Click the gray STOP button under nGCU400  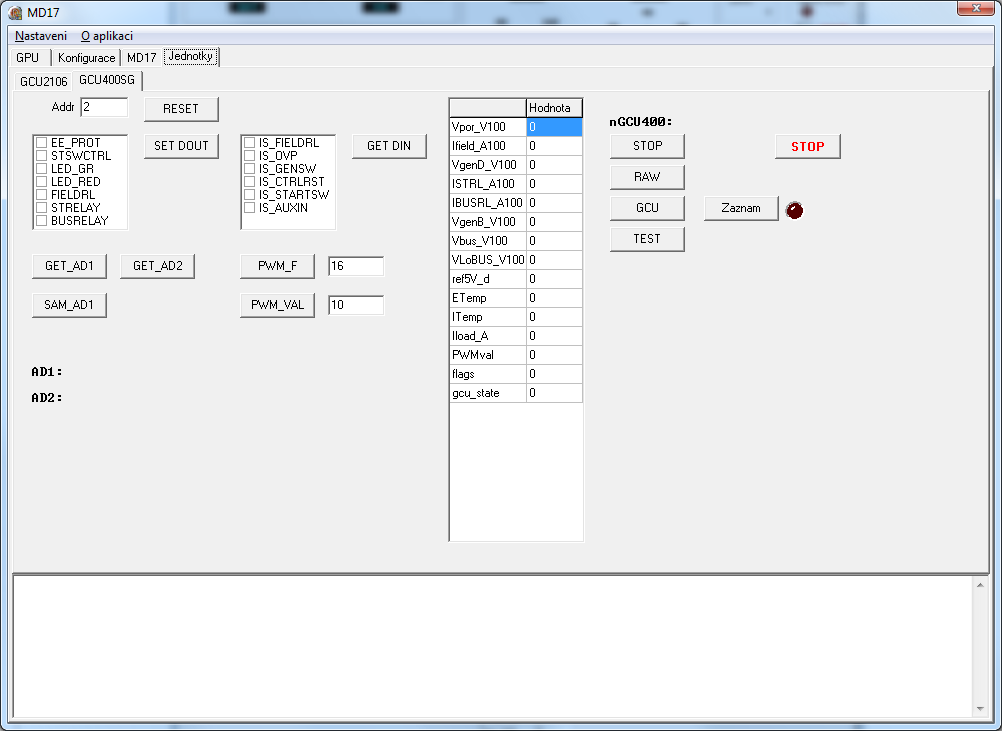click(647, 146)
